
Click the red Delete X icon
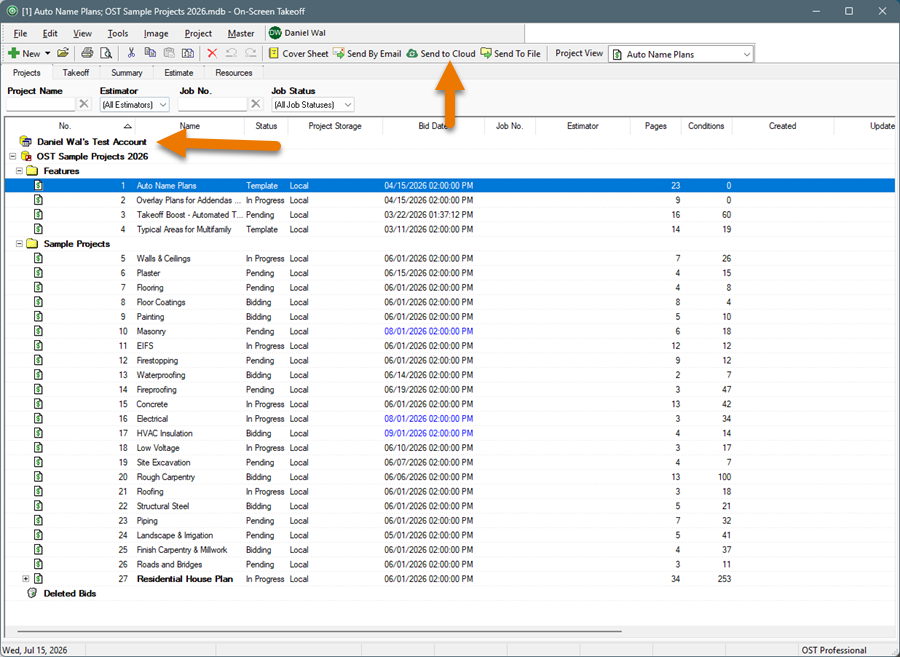tap(212, 53)
